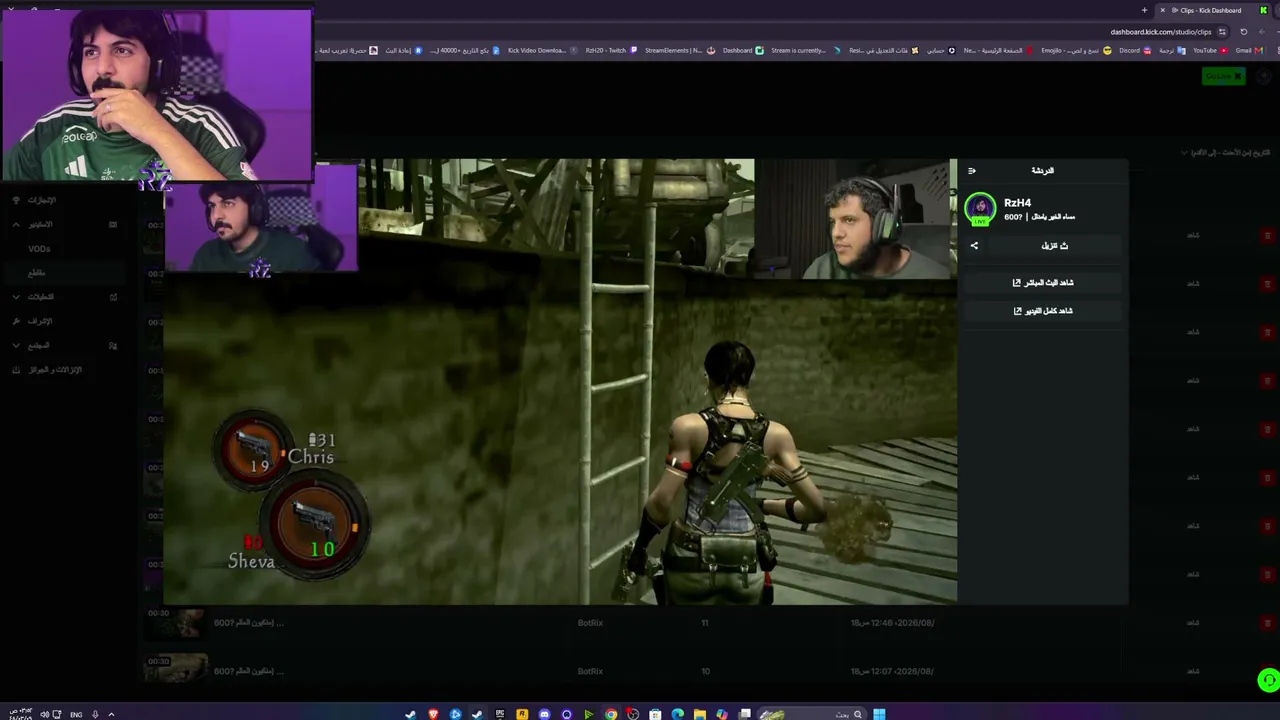Open the microphone tray icon

tap(95, 714)
